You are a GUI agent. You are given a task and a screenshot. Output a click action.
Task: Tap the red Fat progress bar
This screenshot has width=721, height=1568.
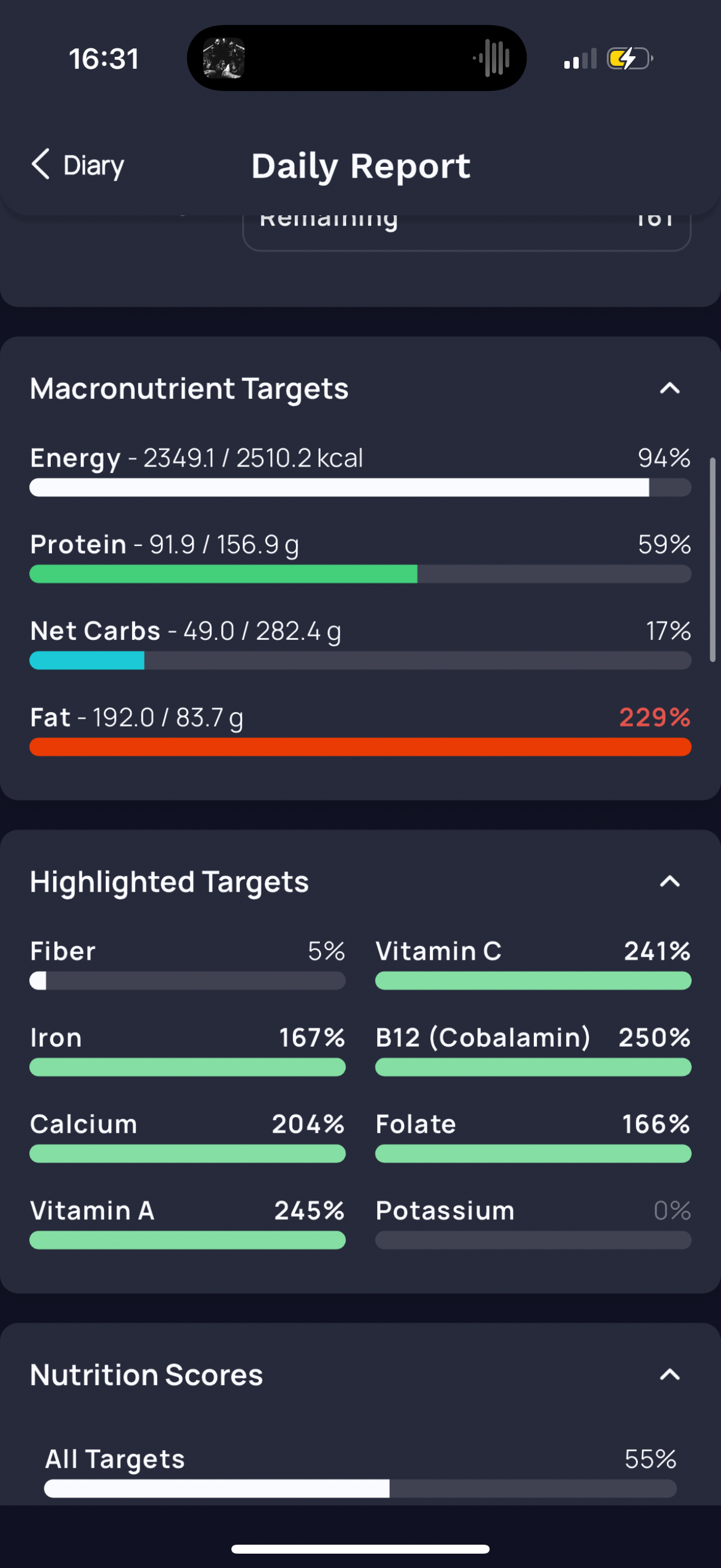click(360, 747)
